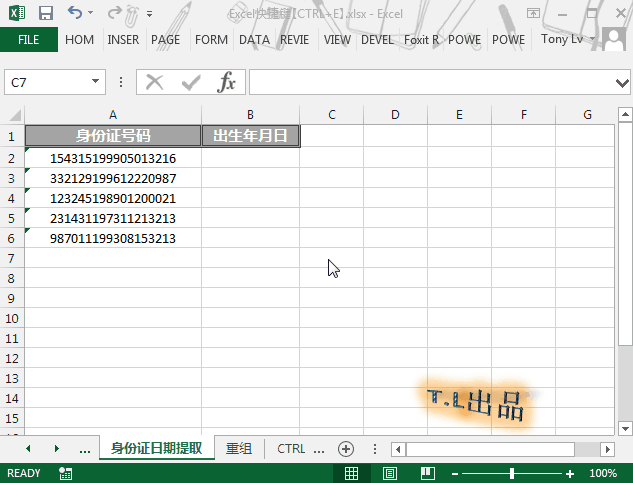This screenshot has width=633, height=483.
Task: Click vertical scrollbar up arrow
Action: [625, 115]
